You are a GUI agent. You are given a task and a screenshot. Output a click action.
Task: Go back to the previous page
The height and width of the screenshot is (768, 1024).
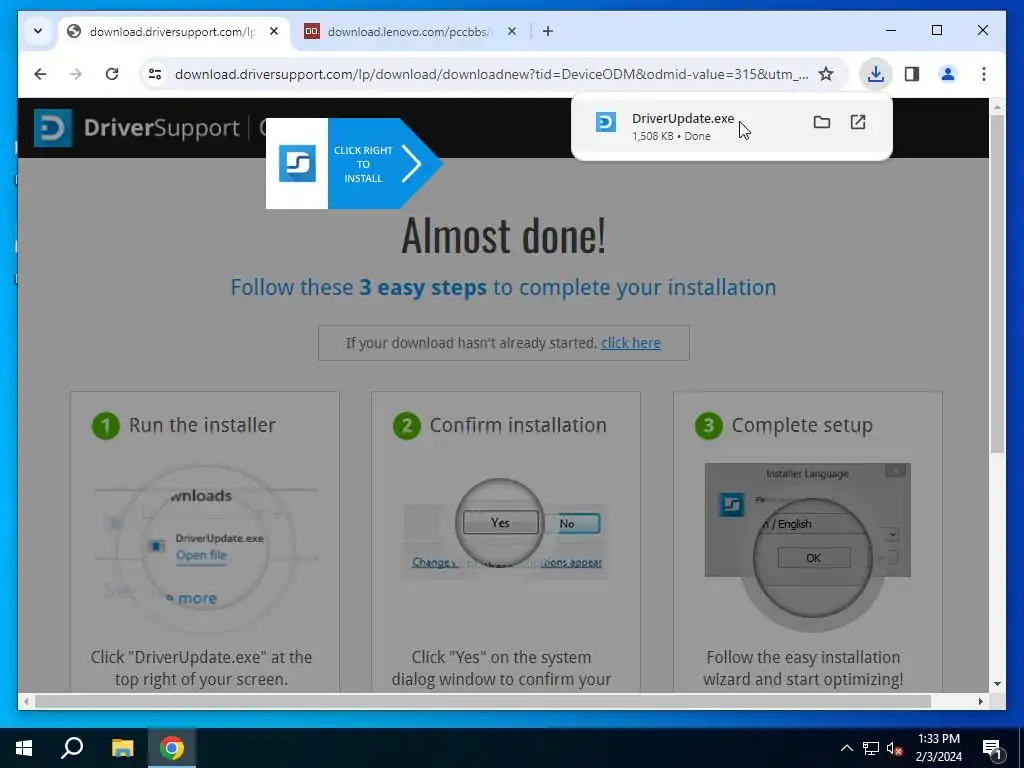(40, 74)
